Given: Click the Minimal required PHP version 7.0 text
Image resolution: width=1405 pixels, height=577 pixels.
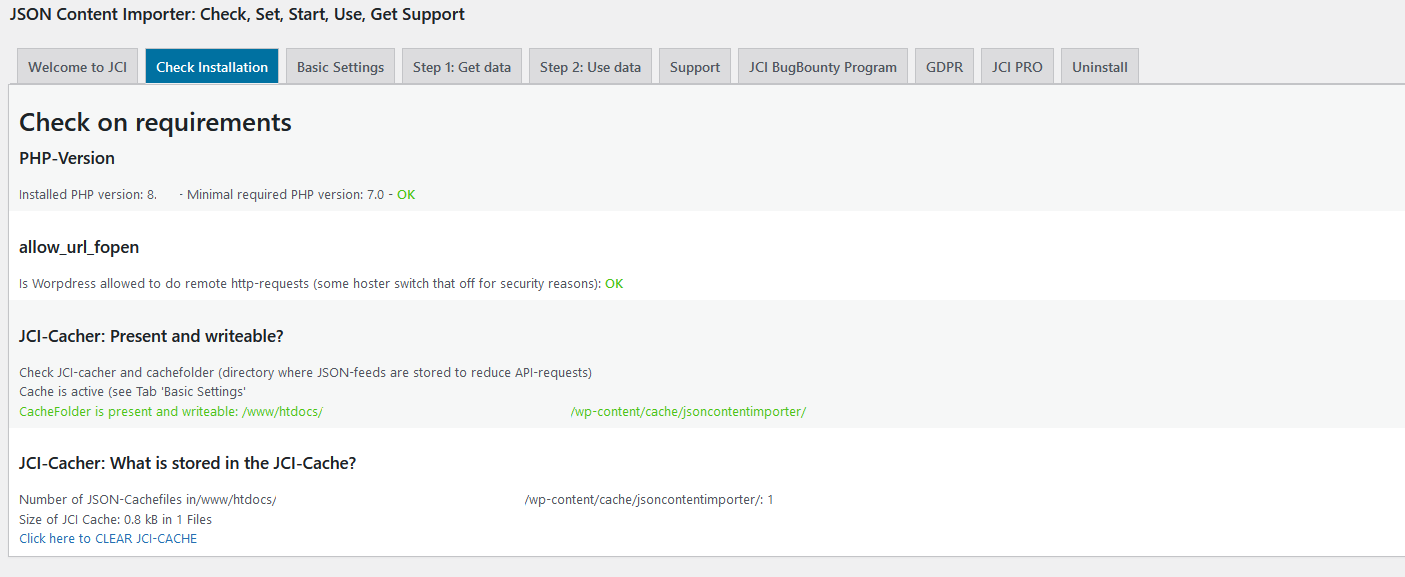Looking at the screenshot, I should point(285,195).
